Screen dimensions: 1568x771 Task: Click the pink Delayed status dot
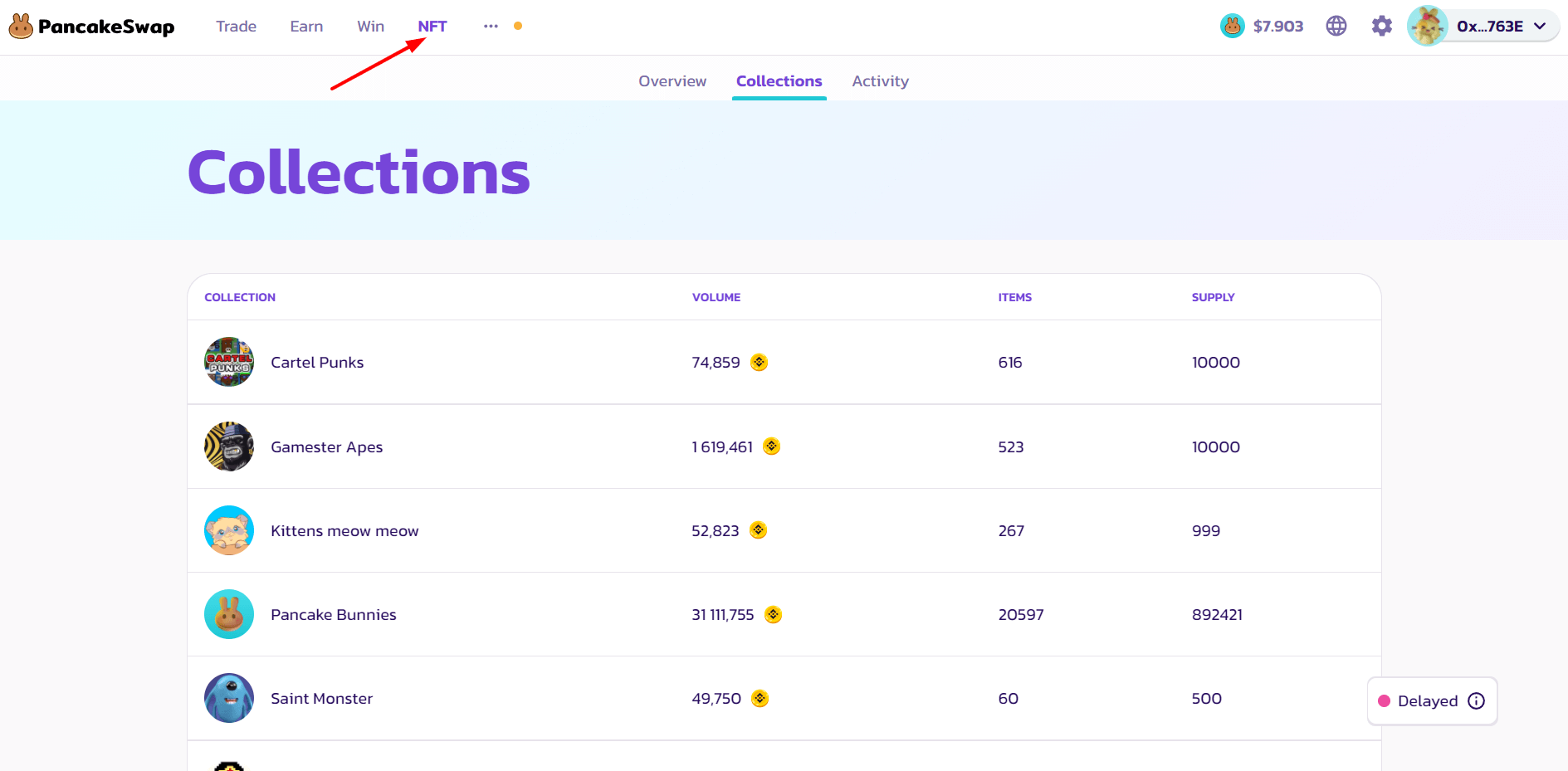1385,701
